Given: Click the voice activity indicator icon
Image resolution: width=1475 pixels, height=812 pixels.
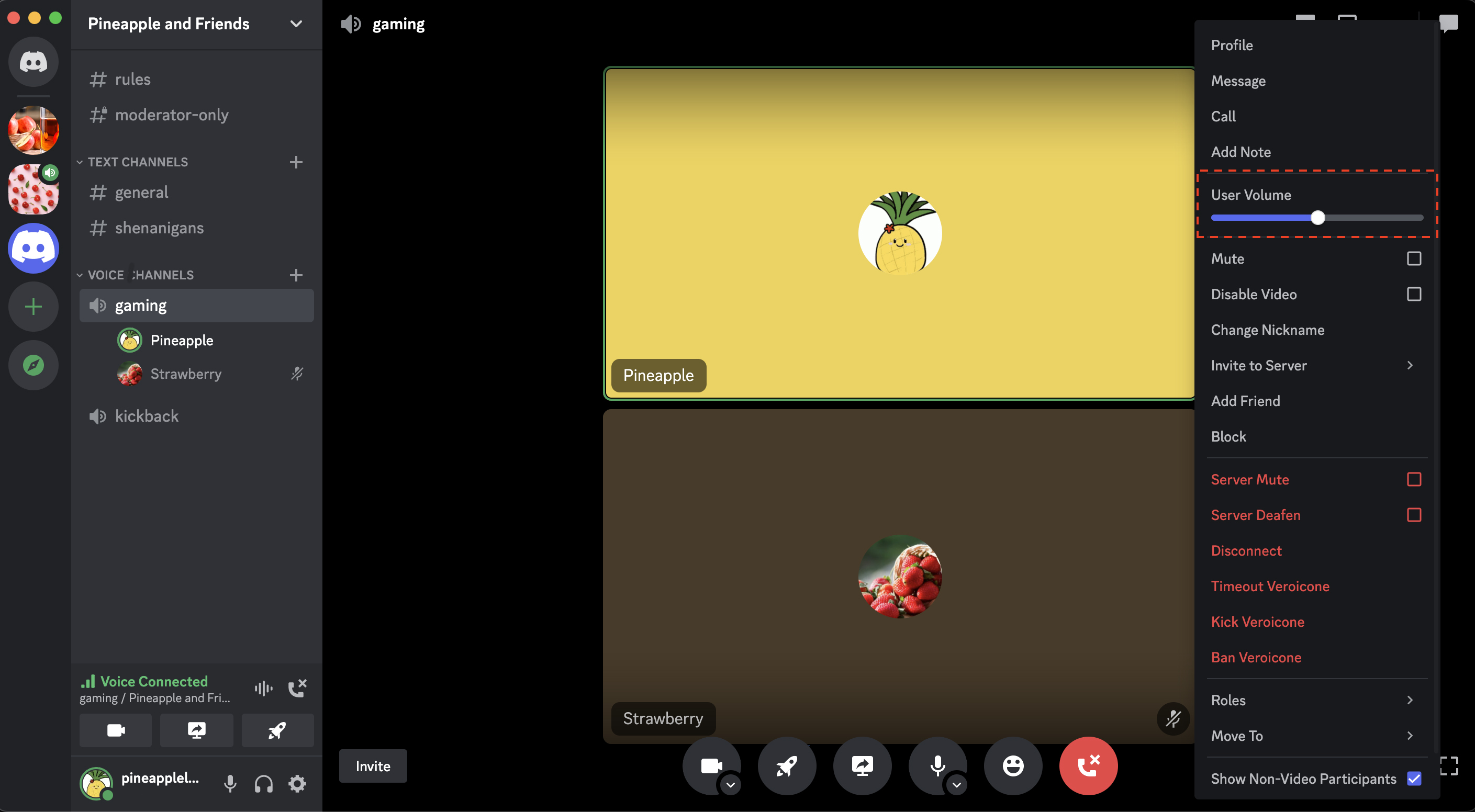Looking at the screenshot, I should point(263,688).
